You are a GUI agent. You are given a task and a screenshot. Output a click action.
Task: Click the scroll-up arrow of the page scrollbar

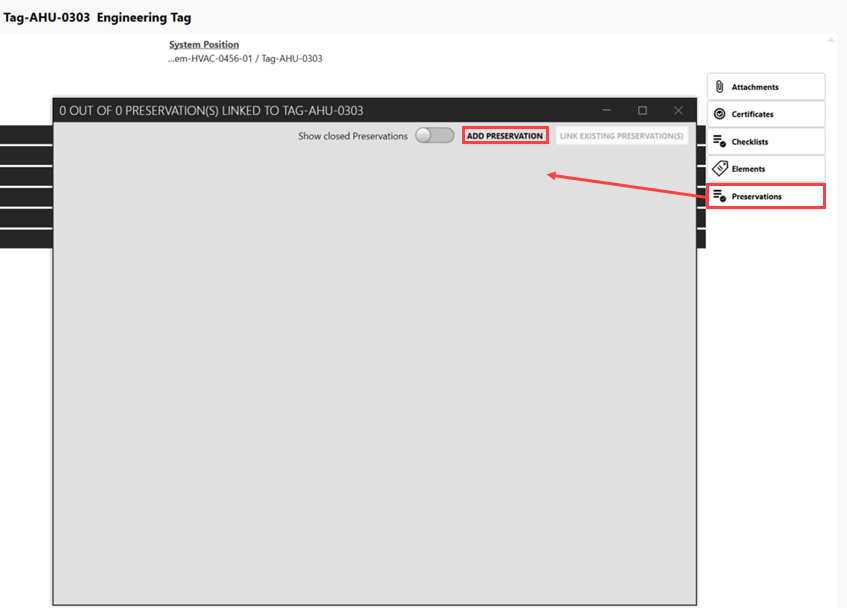tap(831, 40)
